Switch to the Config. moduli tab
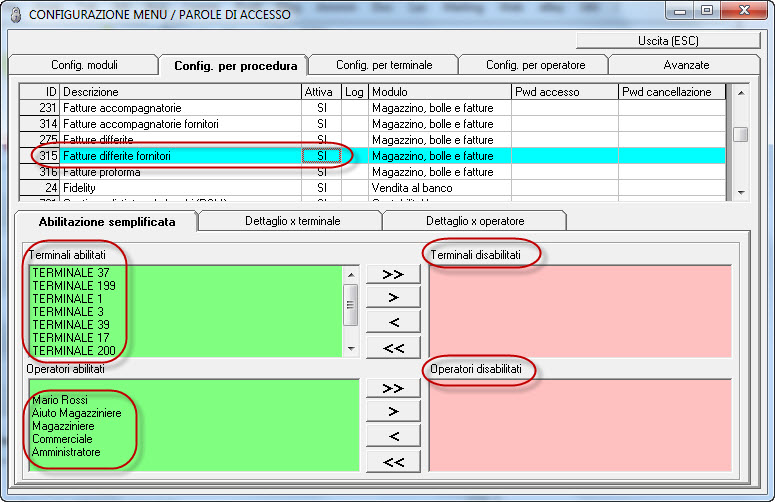This screenshot has height=502, width=775. click(x=84, y=65)
